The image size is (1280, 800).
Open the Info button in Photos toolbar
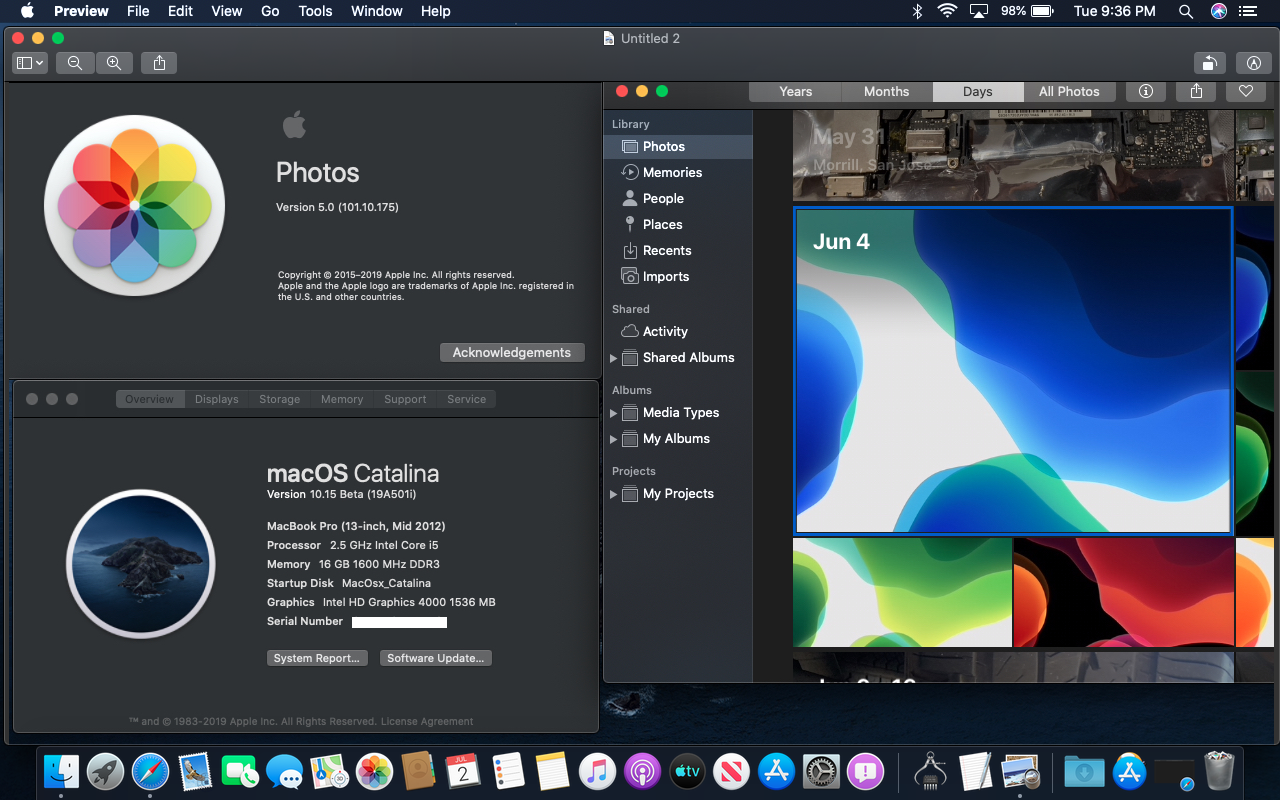click(x=1146, y=91)
